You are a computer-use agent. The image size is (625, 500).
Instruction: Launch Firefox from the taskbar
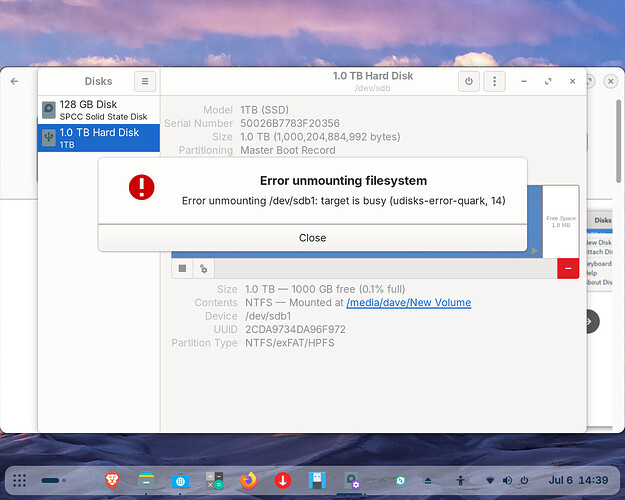248,480
